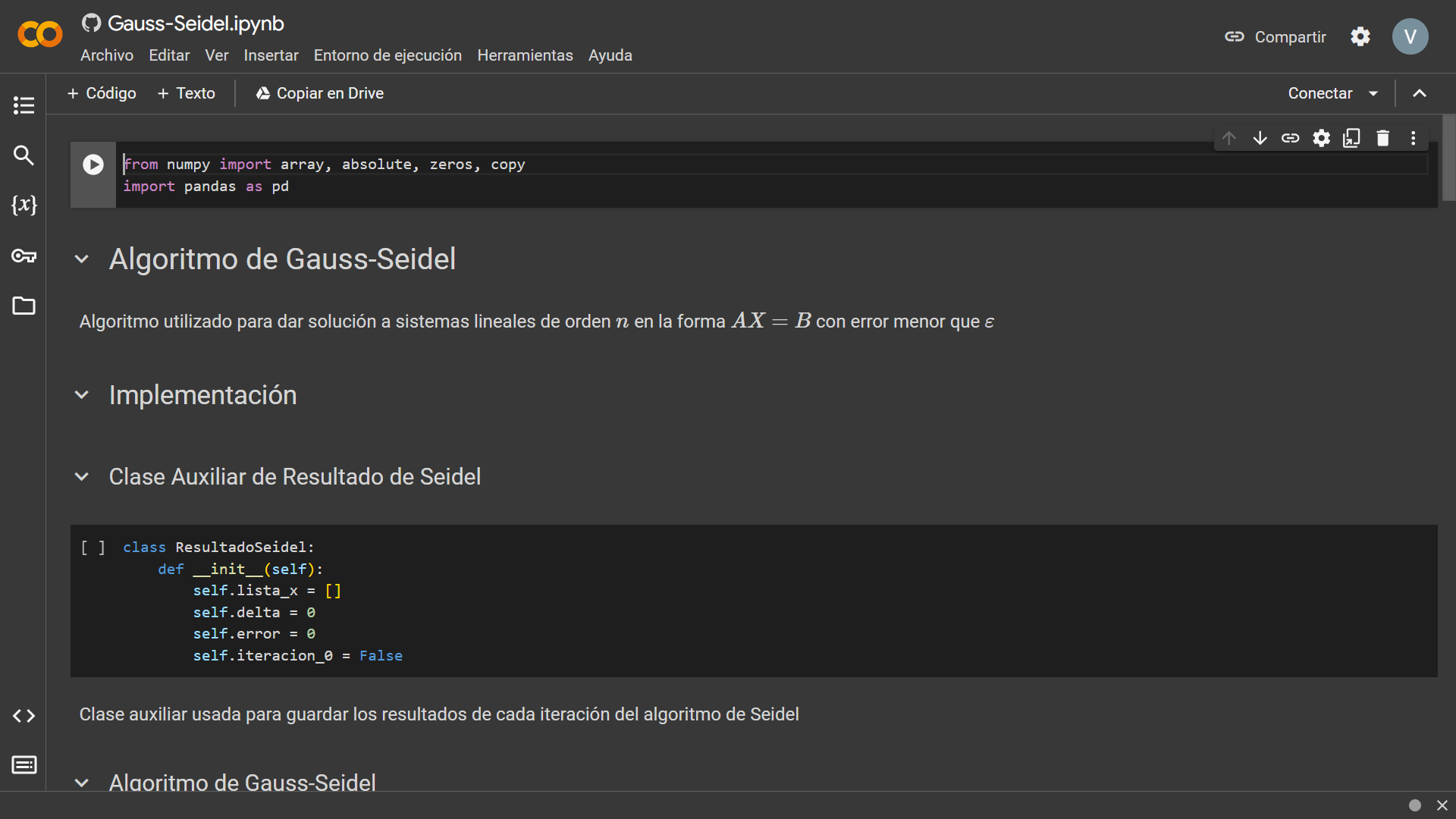Click the Conectar button
This screenshot has width=1456, height=819.
tap(1320, 93)
